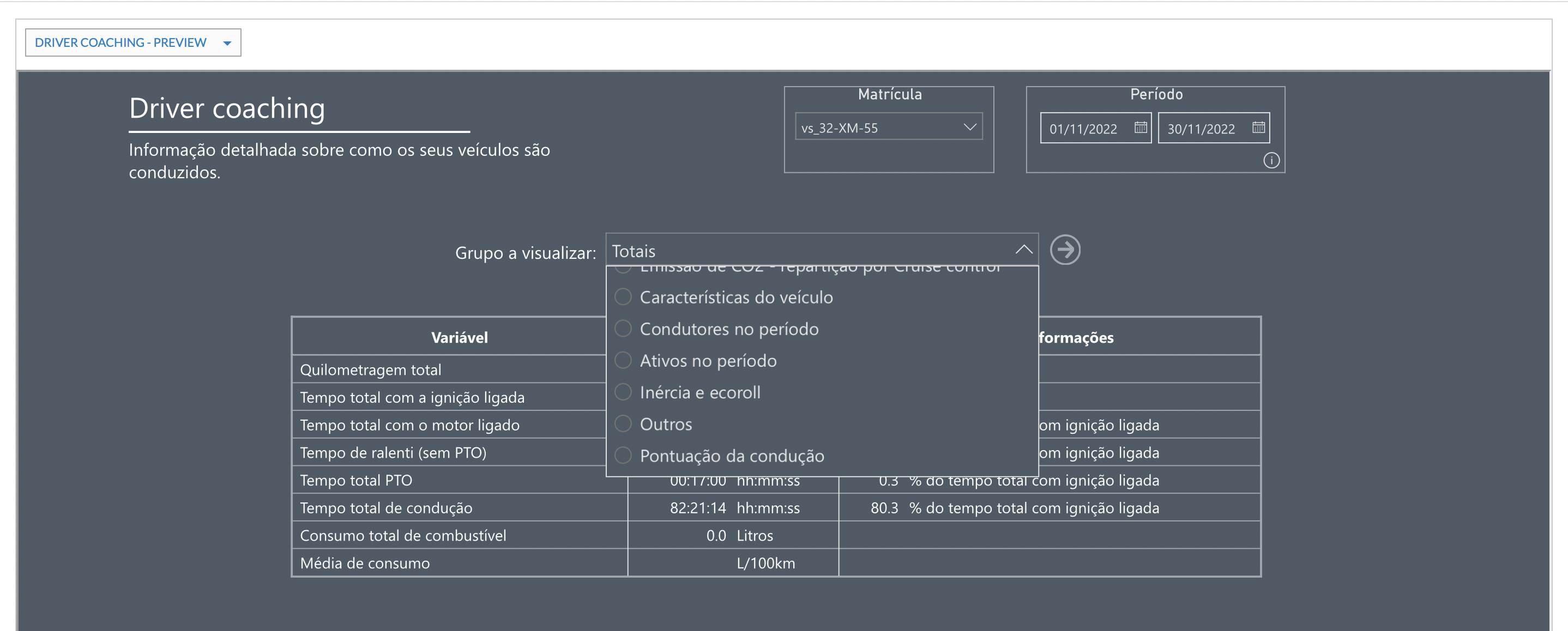The height and width of the screenshot is (631, 1568).
Task: Click Tempo total com o motor ligado
Action: [409, 426]
